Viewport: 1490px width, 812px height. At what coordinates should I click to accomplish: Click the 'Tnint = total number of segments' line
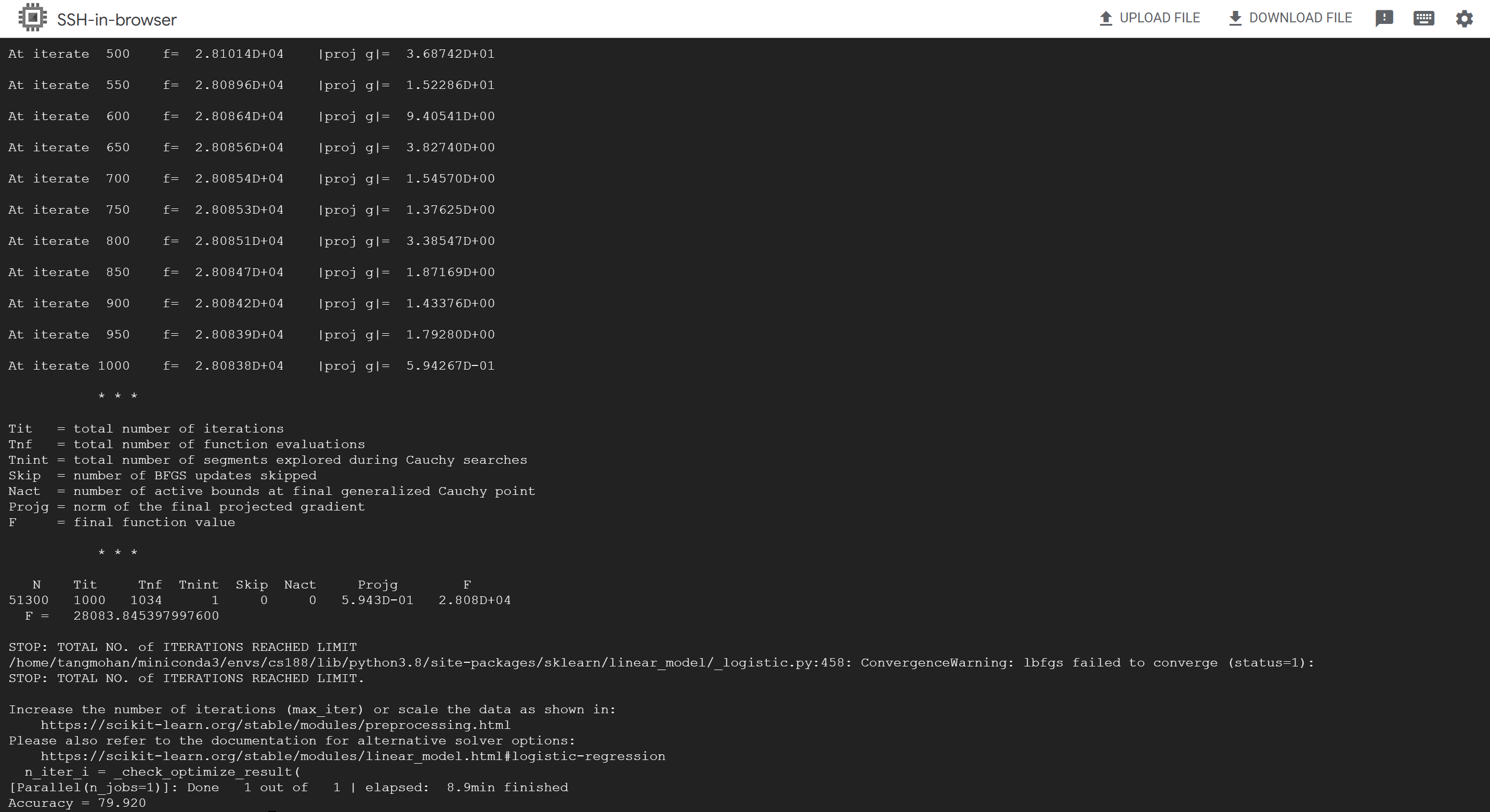point(268,460)
